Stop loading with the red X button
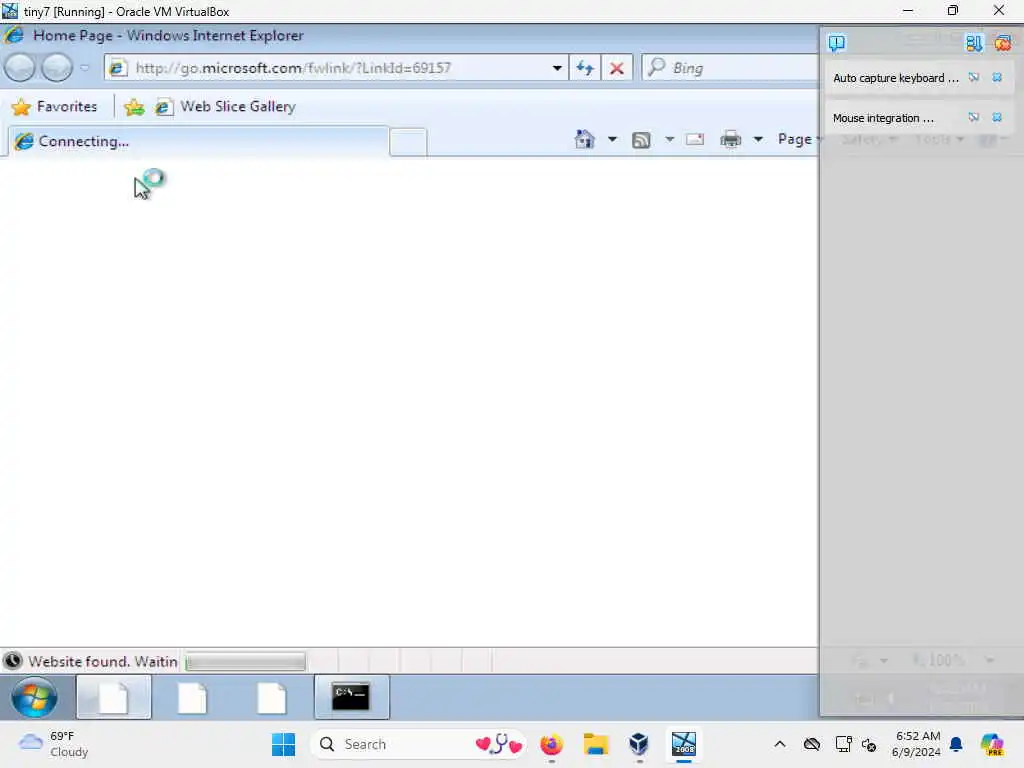1024x768 pixels. tap(616, 68)
